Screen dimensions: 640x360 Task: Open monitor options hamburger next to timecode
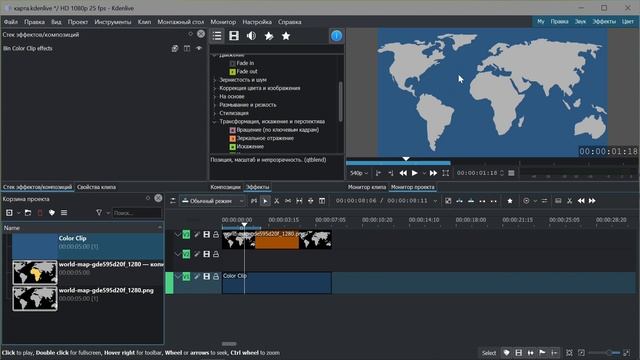coord(511,173)
